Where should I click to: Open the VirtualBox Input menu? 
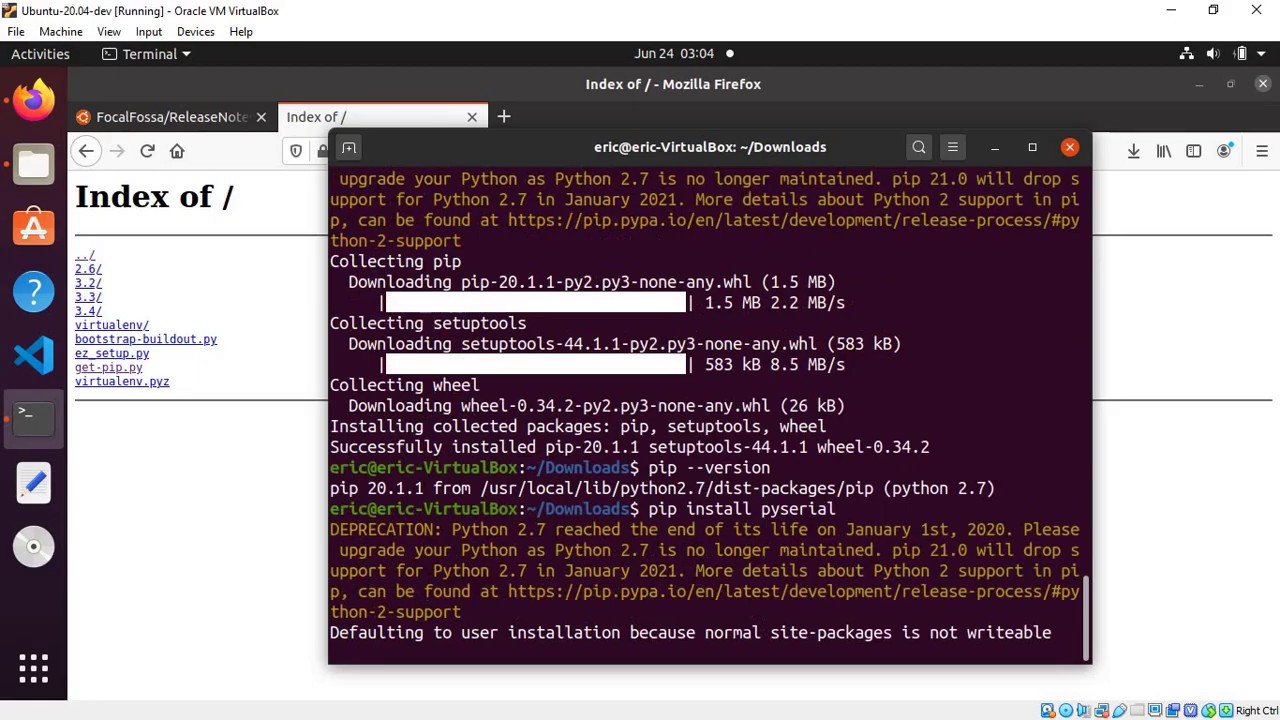coord(149,32)
